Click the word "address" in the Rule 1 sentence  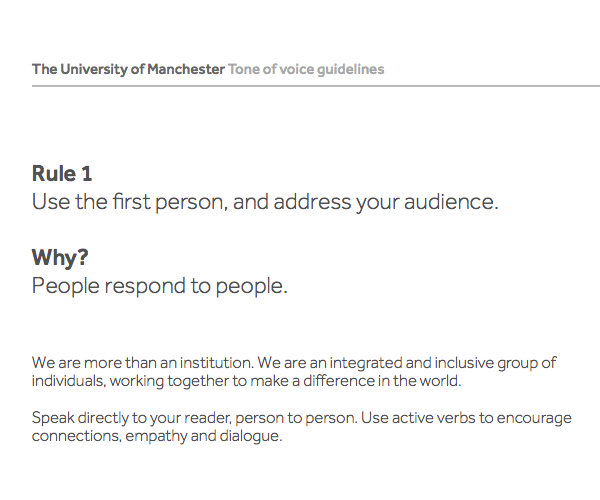(x=312, y=202)
